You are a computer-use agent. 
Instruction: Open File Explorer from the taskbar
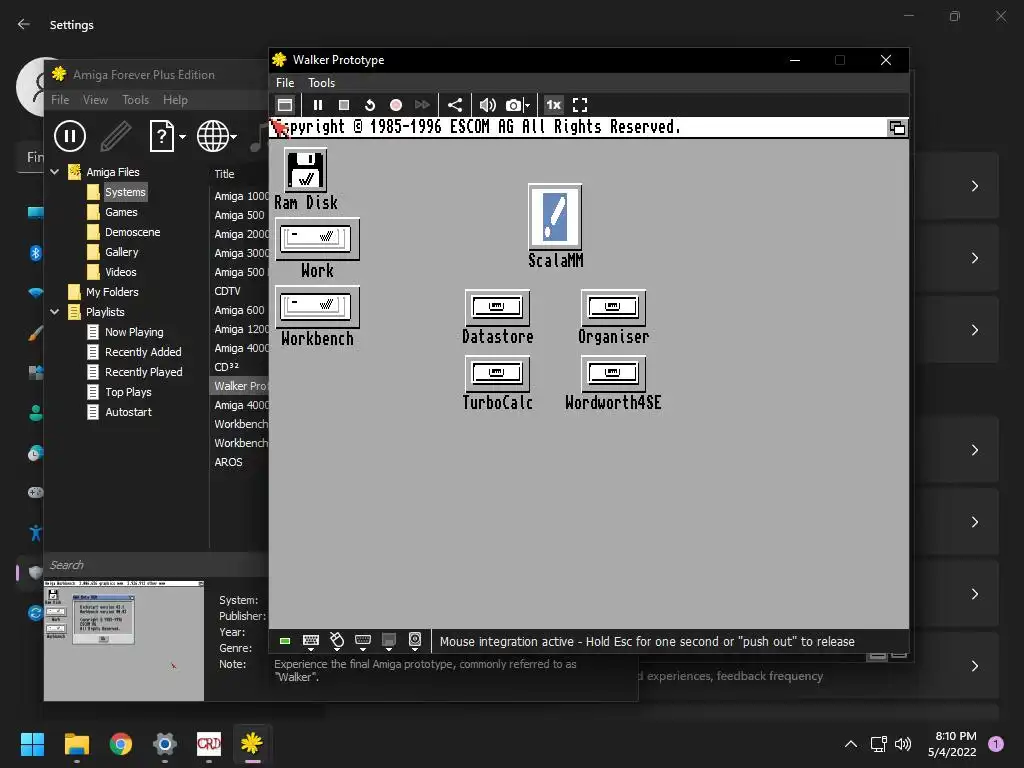pos(76,744)
